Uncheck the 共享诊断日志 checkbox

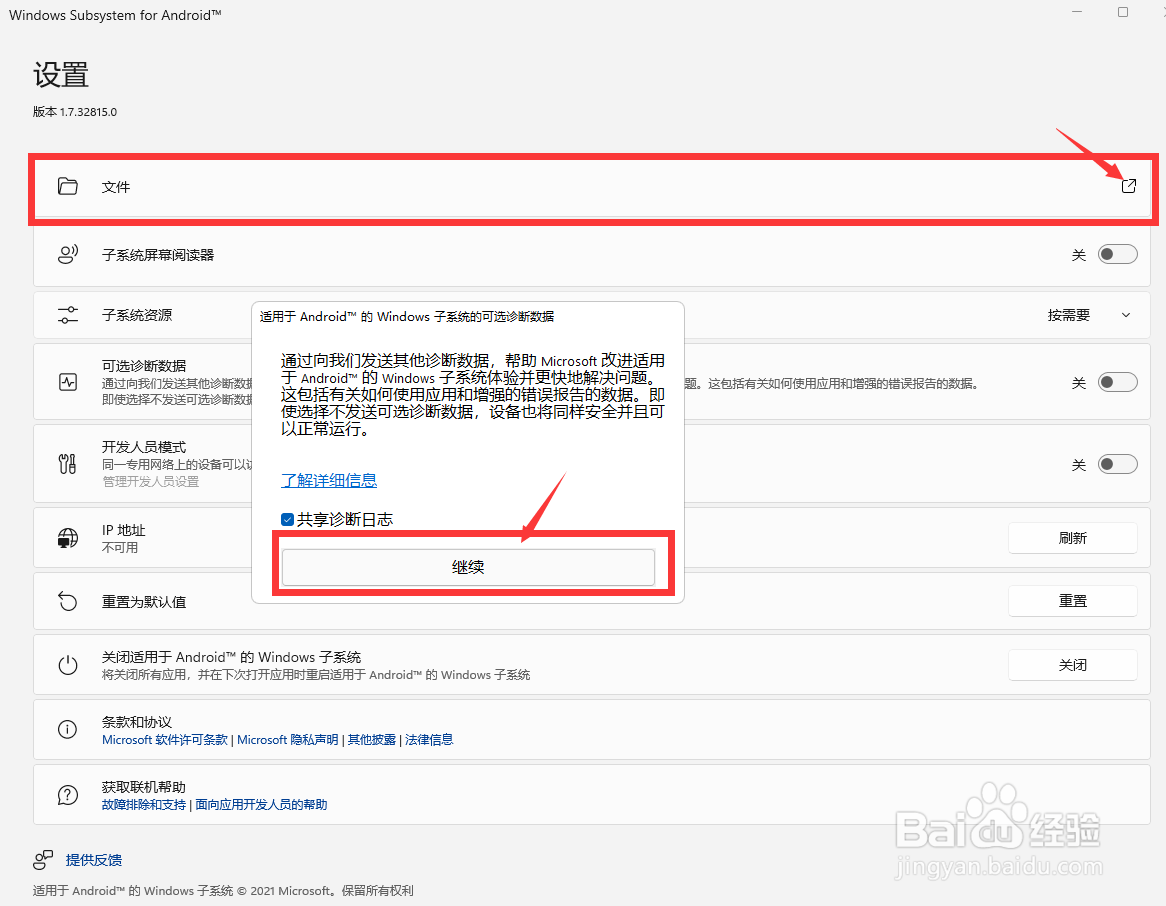click(x=287, y=519)
